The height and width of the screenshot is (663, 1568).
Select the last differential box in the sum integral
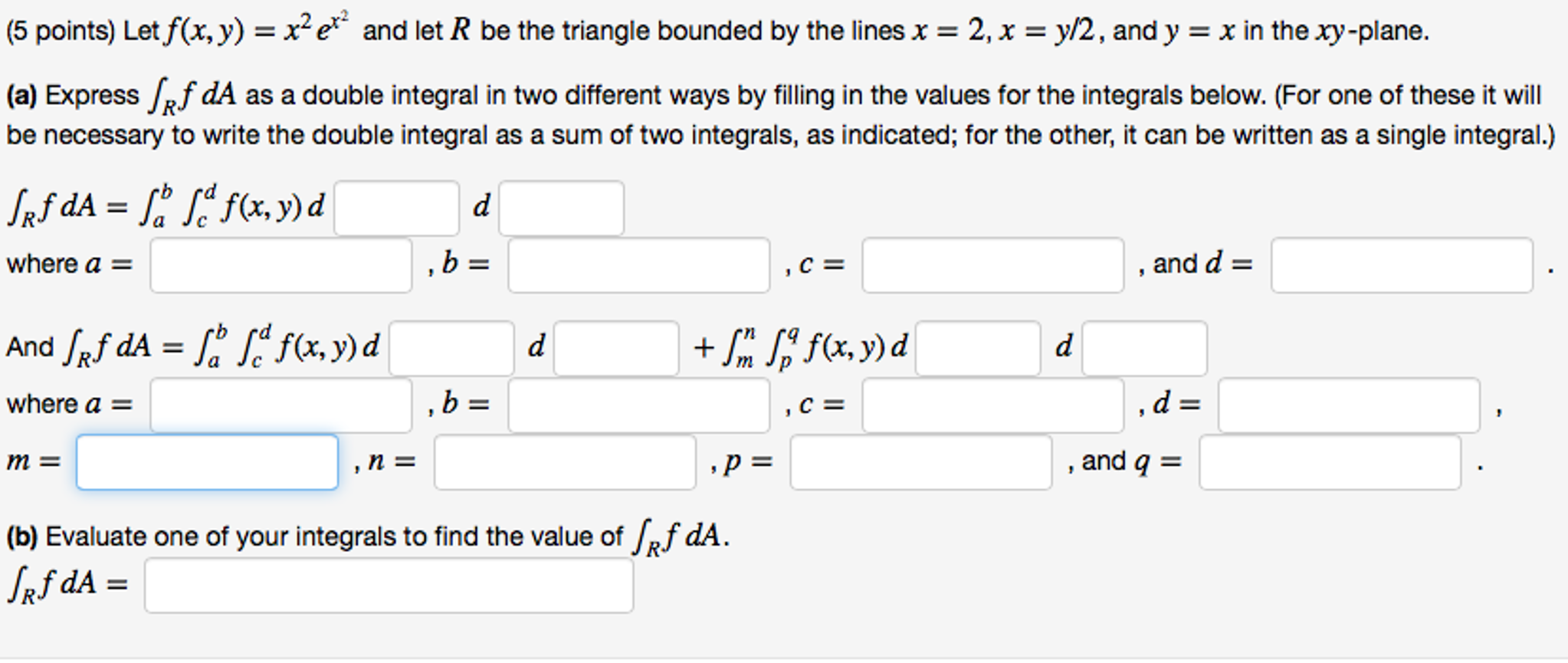click(1144, 348)
